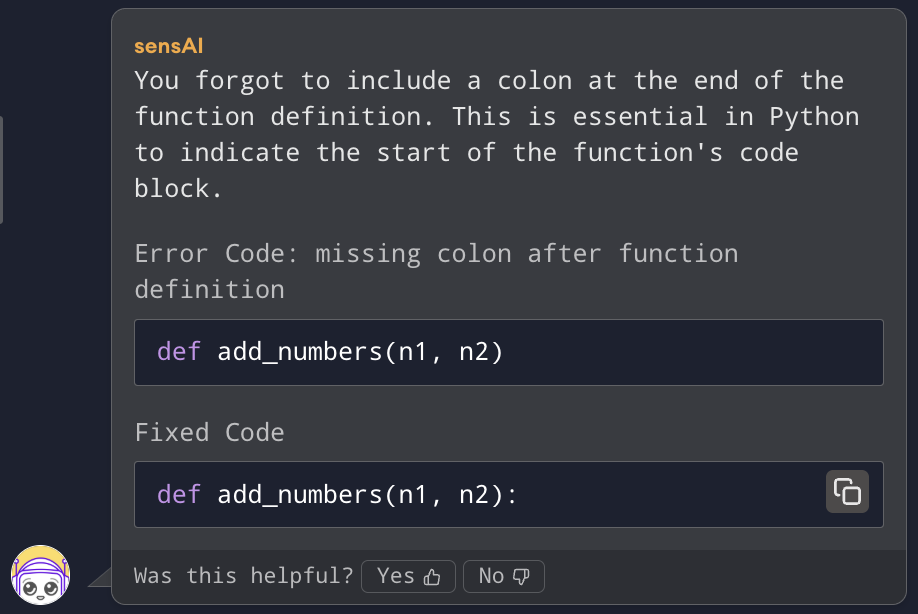918x614 pixels.
Task: Click the thumbs down icon
Action: (x=521, y=577)
